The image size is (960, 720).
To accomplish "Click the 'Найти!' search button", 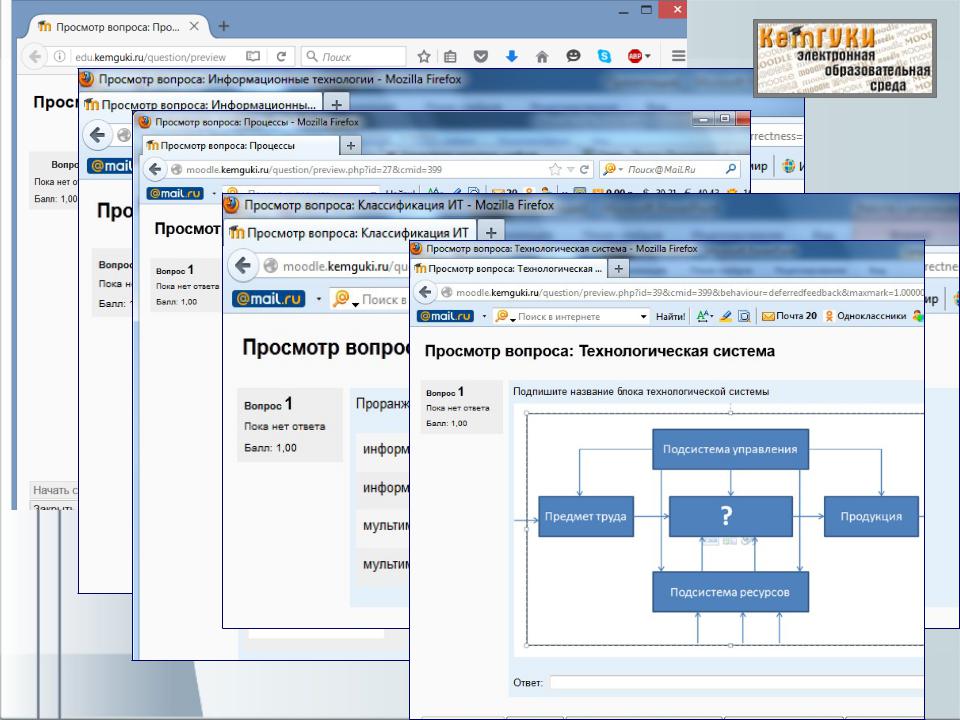I will point(670,317).
